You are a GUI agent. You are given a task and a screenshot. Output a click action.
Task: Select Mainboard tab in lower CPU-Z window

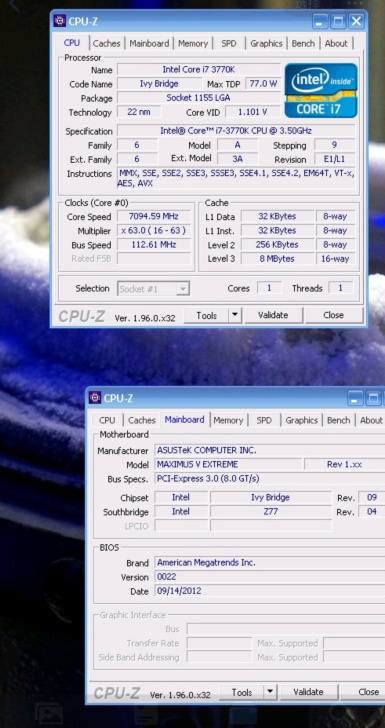point(184,419)
